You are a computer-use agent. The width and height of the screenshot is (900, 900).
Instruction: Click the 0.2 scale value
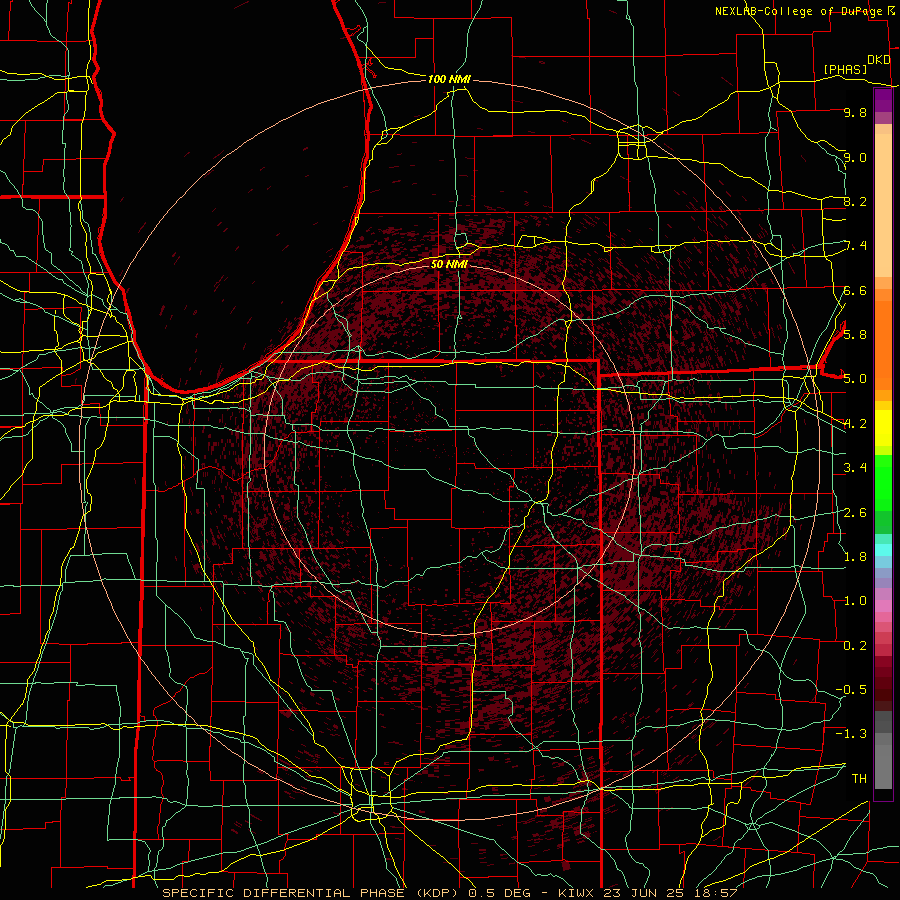(855, 645)
